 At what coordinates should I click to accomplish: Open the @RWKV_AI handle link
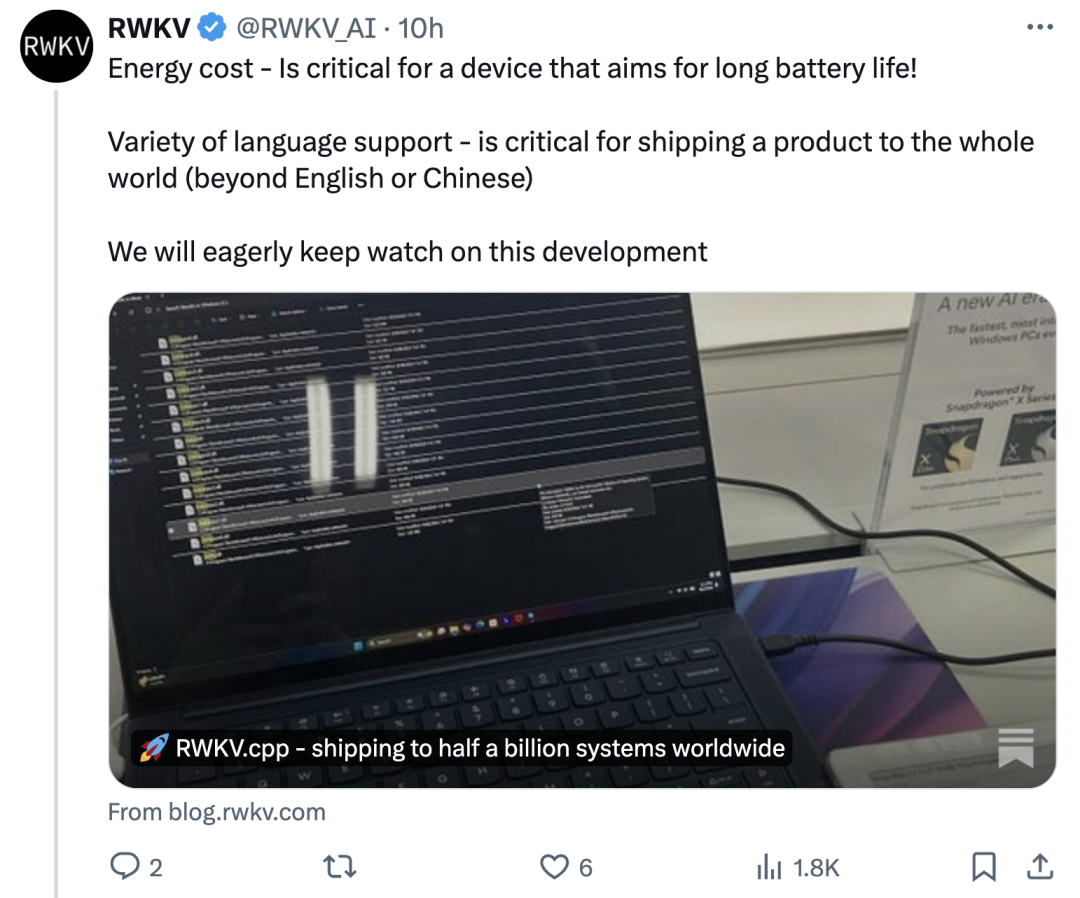pos(307,28)
